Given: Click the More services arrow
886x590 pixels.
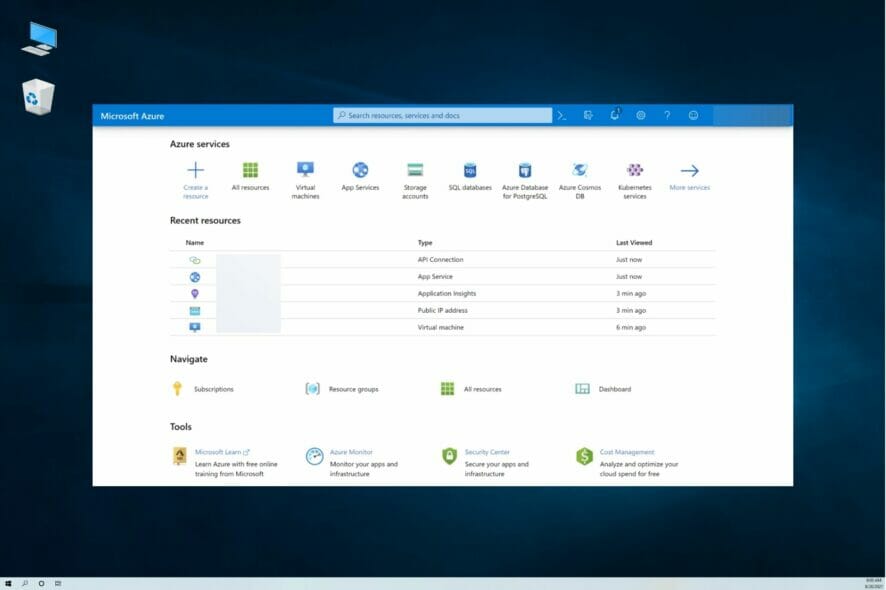Looking at the screenshot, I should tap(689, 171).
